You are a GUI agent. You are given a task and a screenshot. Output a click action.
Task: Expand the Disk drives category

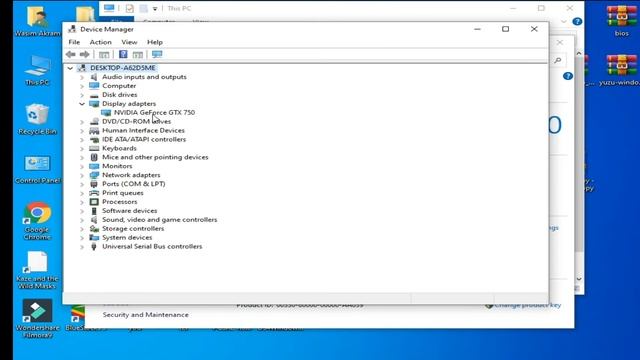pyautogui.click(x=82, y=95)
